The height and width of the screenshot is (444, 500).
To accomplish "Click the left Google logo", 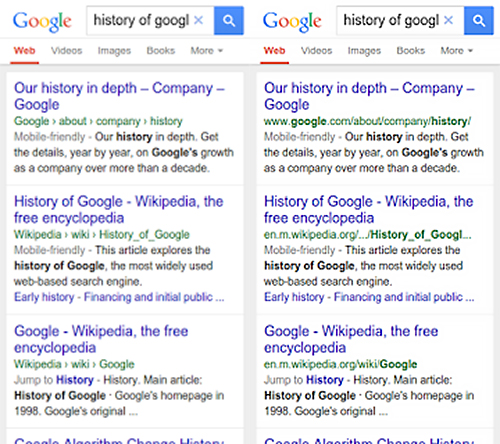I will click(42, 21).
